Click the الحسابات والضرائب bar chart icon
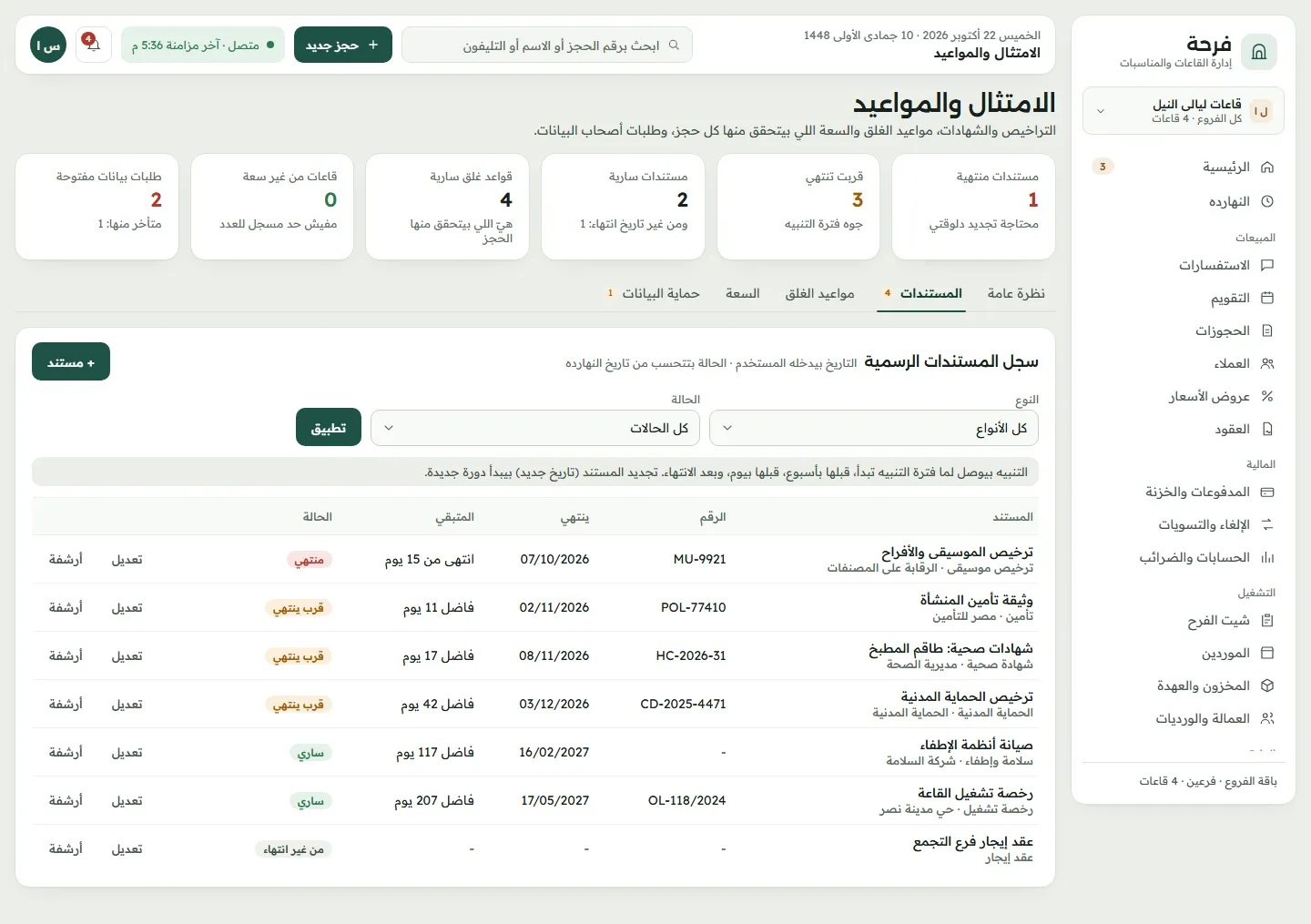This screenshot has height=924, width=1311. 1266,558
